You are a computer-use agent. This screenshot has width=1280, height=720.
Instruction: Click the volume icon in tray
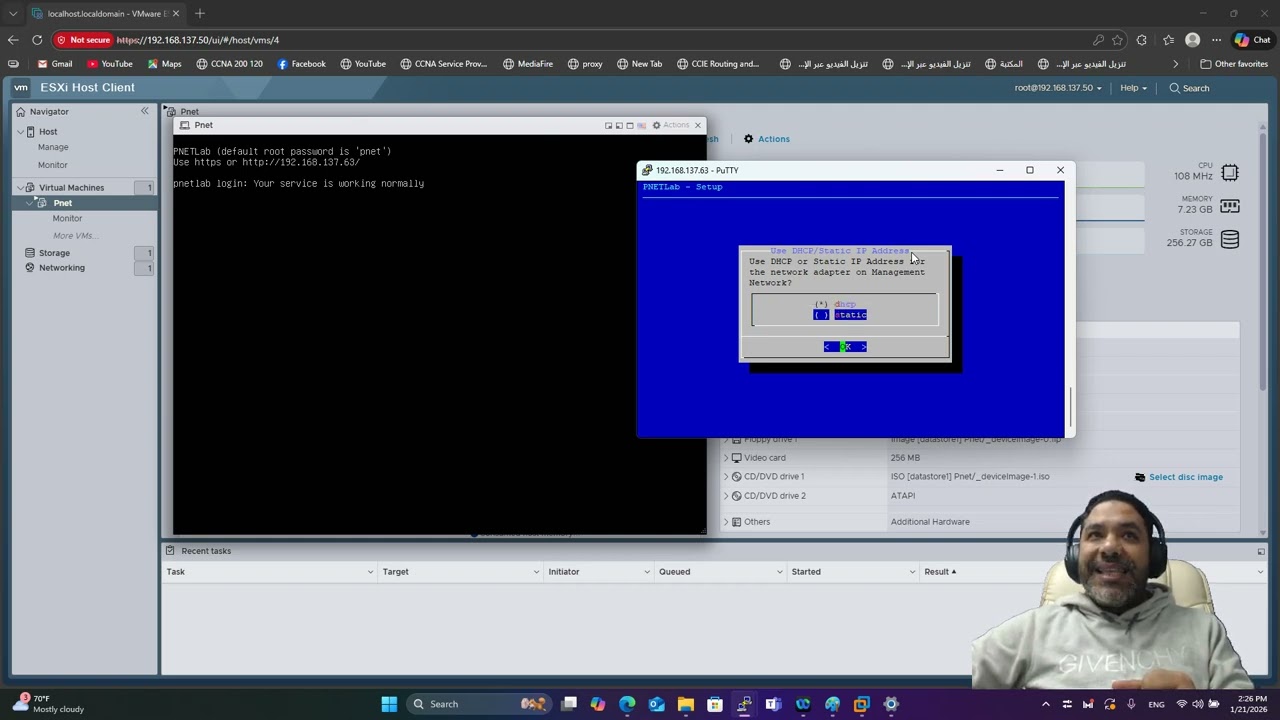point(1198,704)
